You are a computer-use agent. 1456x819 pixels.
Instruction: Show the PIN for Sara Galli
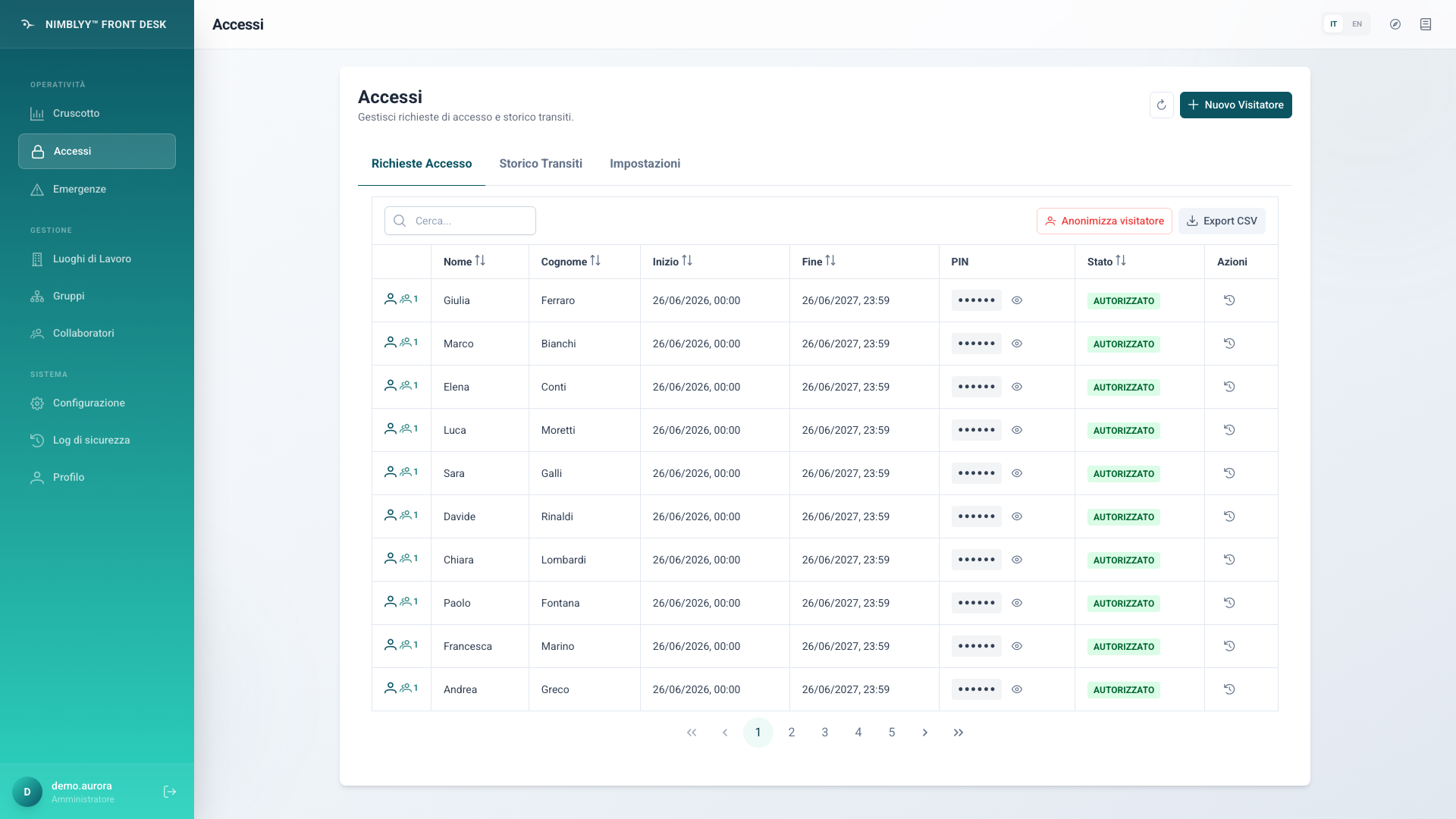click(1017, 473)
